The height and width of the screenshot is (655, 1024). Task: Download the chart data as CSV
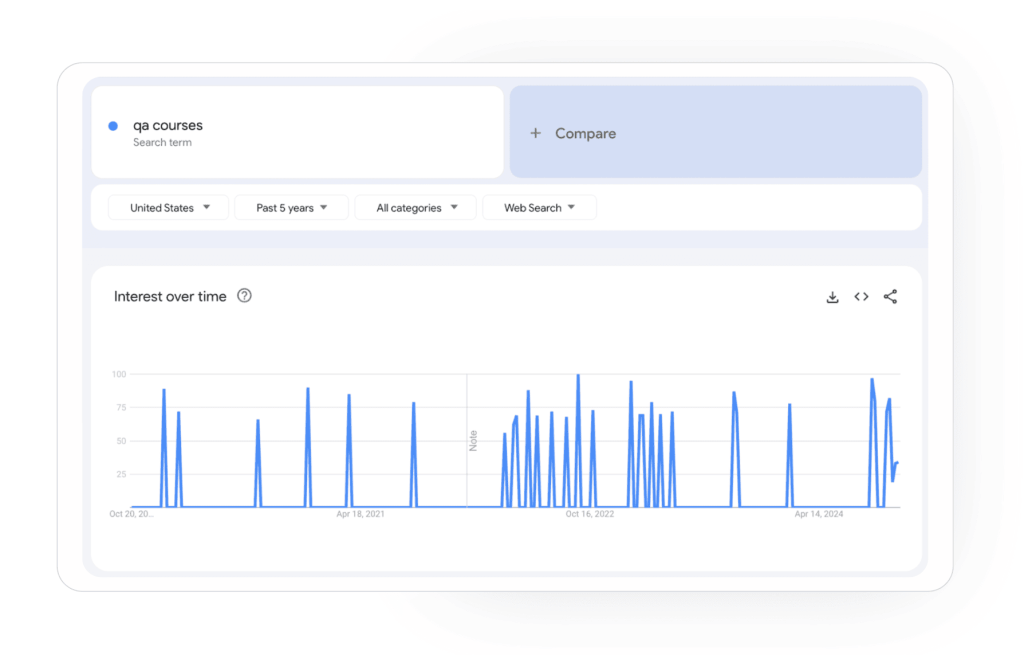pos(832,297)
